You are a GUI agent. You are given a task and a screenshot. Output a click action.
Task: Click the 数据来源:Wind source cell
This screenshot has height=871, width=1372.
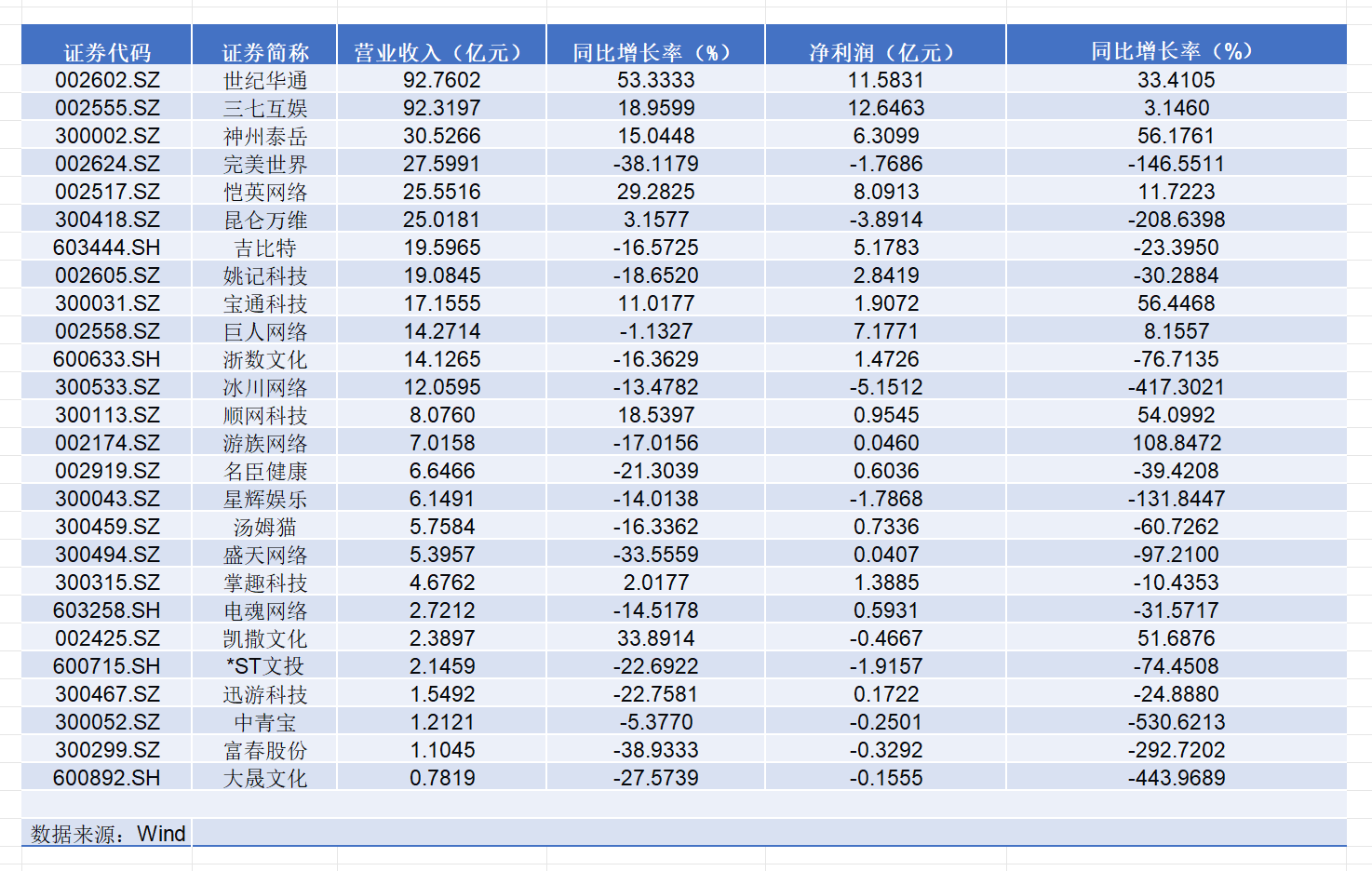click(107, 833)
